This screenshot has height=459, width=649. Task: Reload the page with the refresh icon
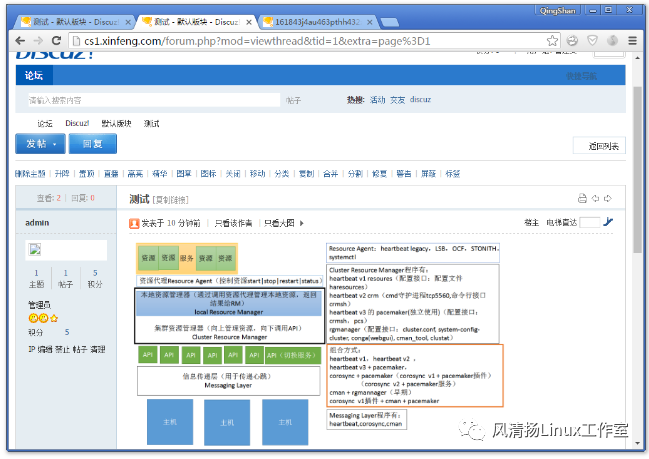point(56,41)
